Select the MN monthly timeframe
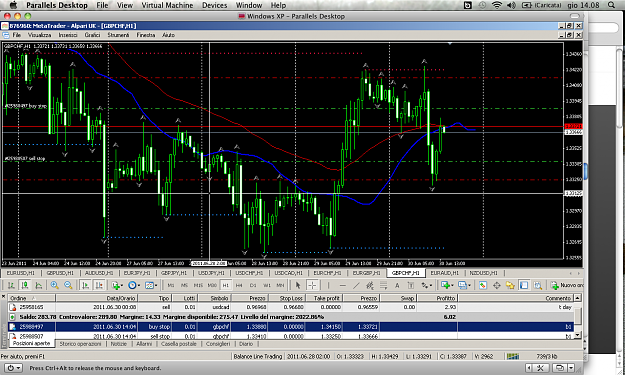 click(x=280, y=285)
